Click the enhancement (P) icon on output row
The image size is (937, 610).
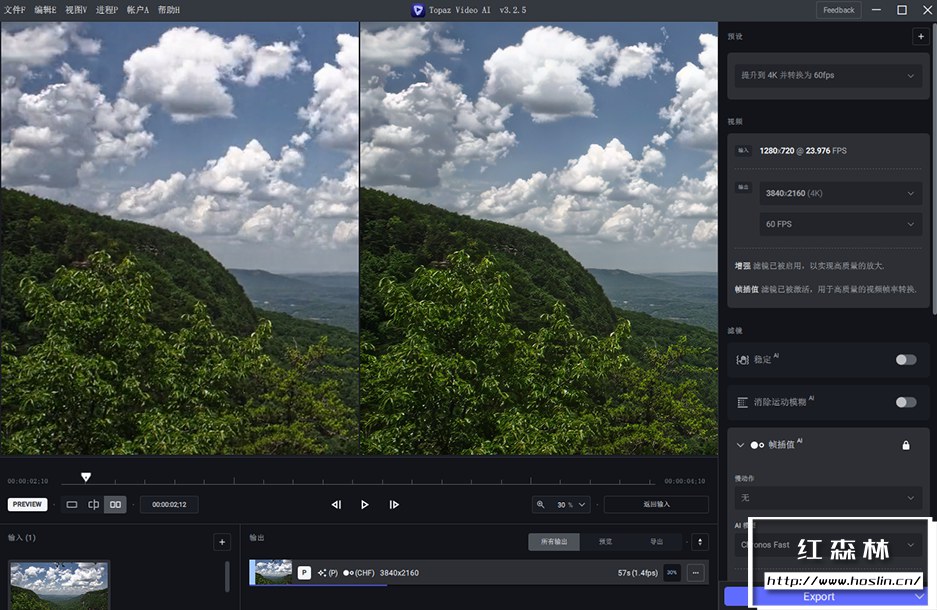click(x=327, y=573)
